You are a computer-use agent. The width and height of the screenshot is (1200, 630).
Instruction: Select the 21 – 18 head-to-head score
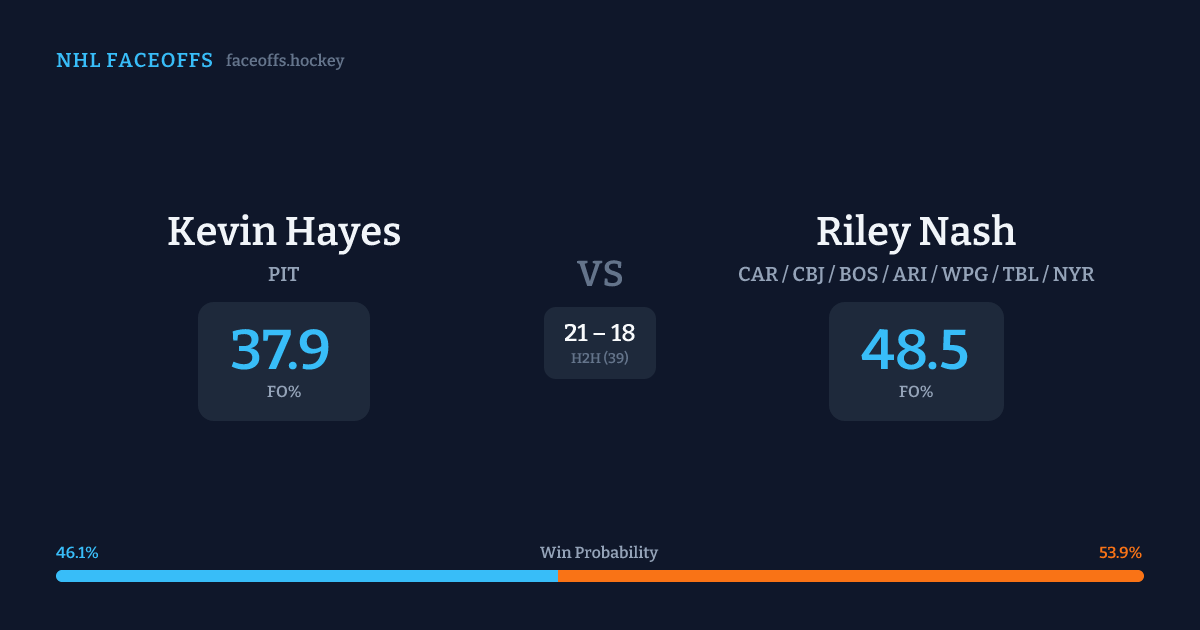point(599,333)
